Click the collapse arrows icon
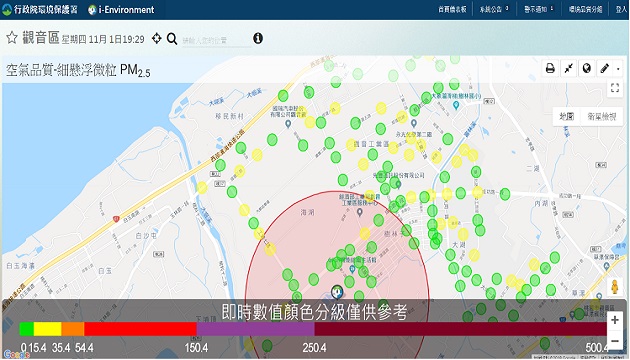The height and width of the screenshot is (360, 630). click(x=569, y=68)
